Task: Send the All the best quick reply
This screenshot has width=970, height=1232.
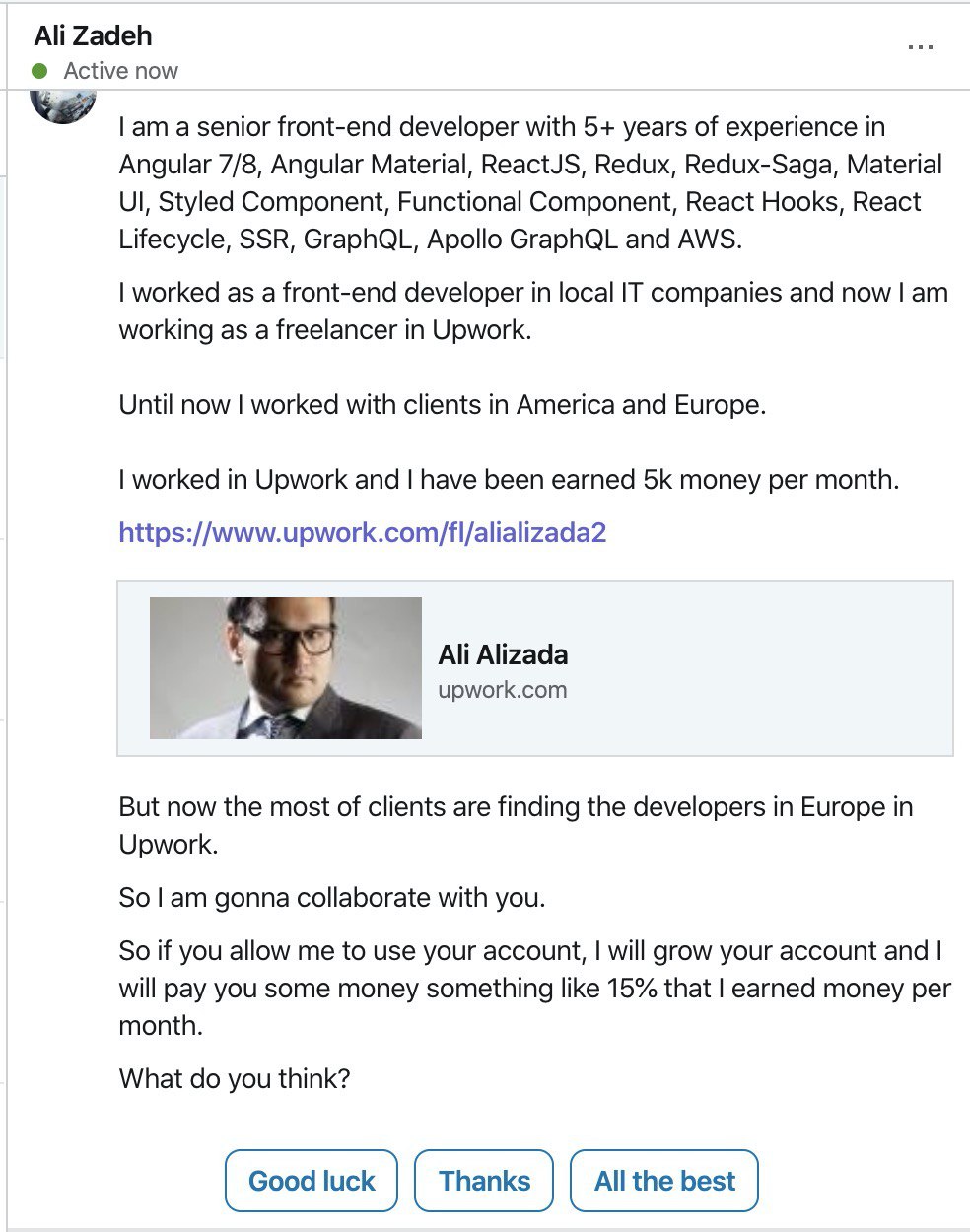Action: tap(664, 1181)
